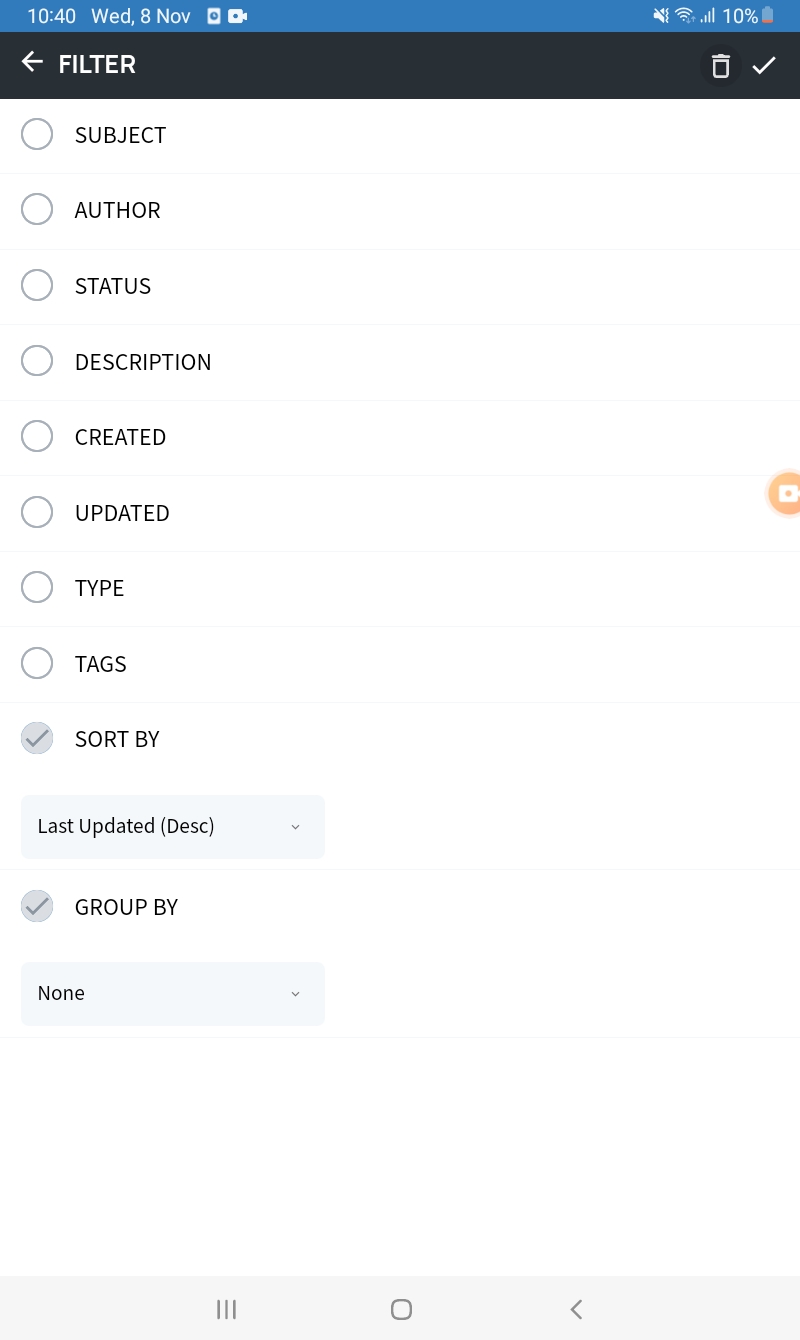Toggle the GROUP BY checkbox
This screenshot has width=800, height=1340.
[x=37, y=907]
